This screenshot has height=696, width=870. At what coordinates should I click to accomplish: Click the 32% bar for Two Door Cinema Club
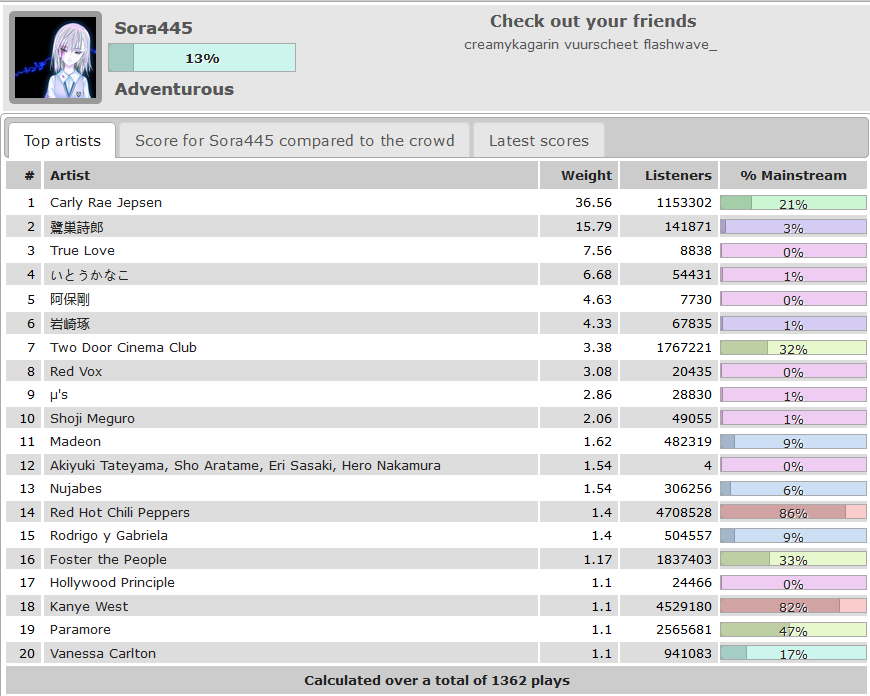pos(793,348)
